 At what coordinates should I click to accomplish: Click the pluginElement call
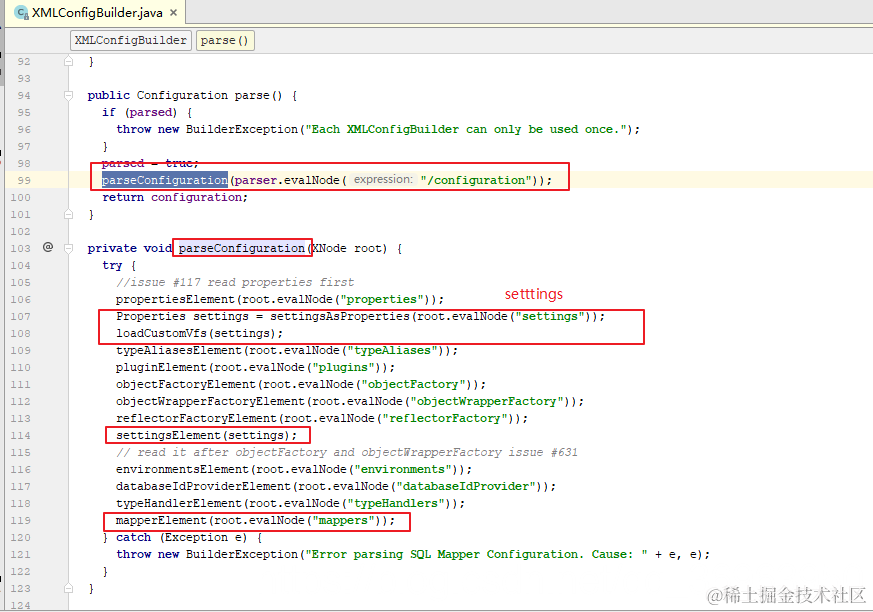click(161, 368)
